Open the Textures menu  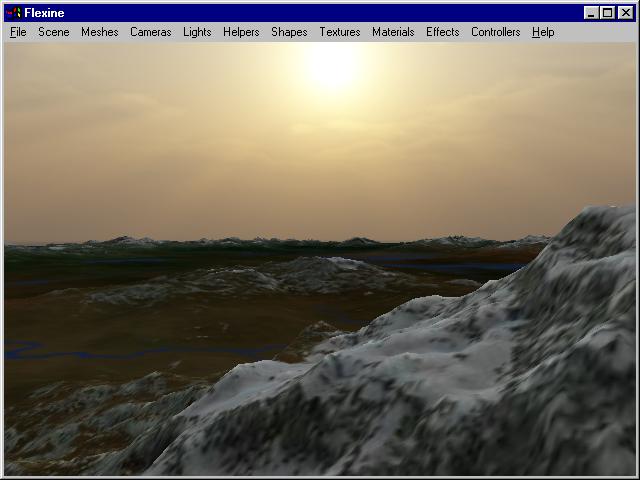340,32
